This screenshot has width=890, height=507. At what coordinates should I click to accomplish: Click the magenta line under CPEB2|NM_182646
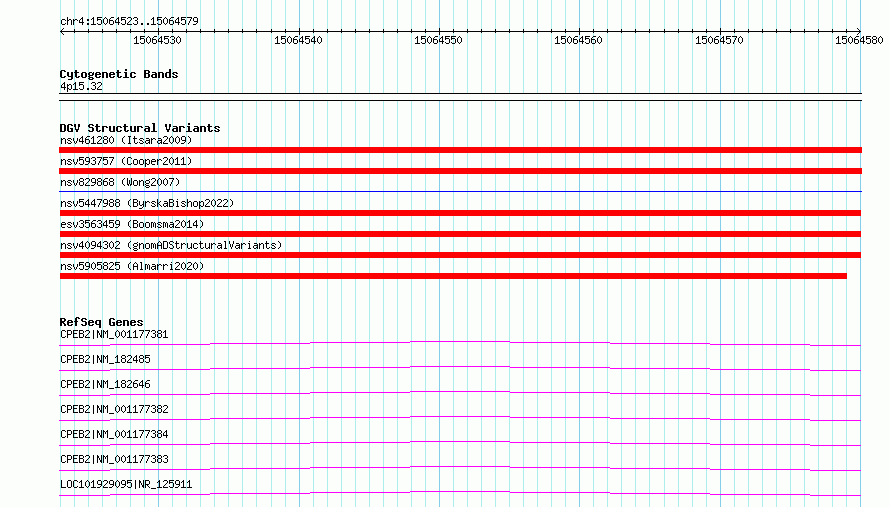[x=460, y=393]
